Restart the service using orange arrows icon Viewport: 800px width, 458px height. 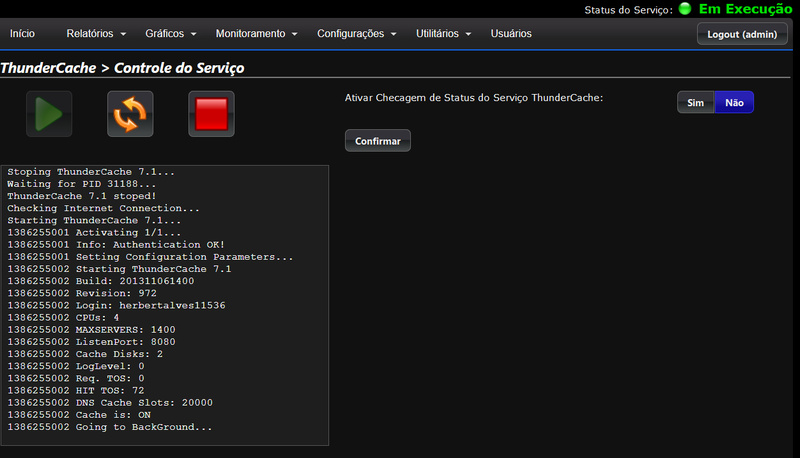pyautogui.click(x=130, y=114)
